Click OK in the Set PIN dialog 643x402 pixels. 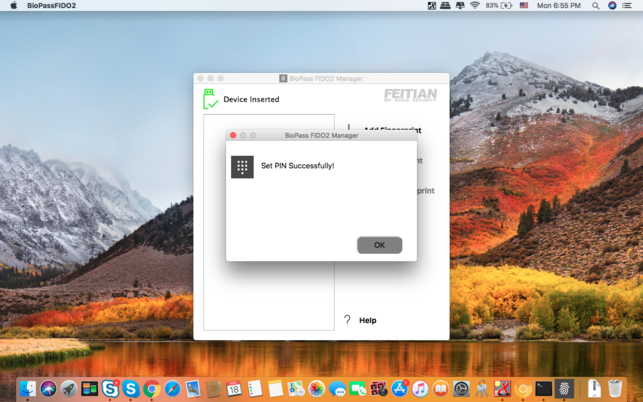[x=379, y=245]
